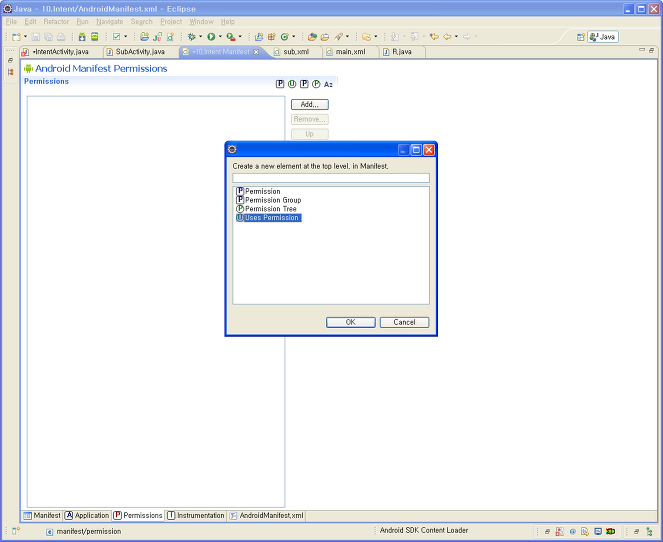Switch to the Application bottom tab
This screenshot has height=542, width=663.
tap(88, 515)
